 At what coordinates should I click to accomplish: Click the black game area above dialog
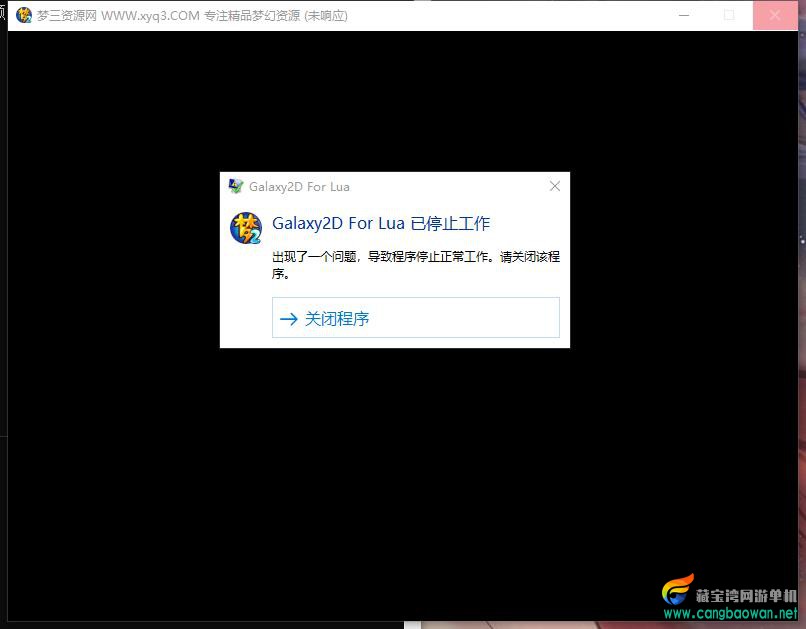coord(403,101)
